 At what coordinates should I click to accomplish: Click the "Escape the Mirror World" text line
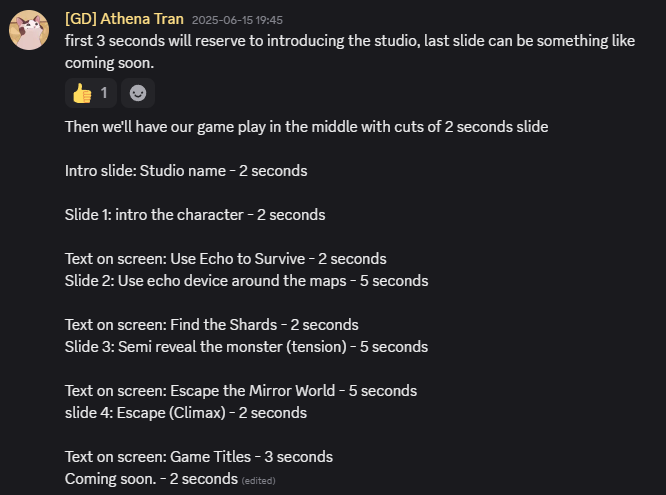(x=240, y=390)
